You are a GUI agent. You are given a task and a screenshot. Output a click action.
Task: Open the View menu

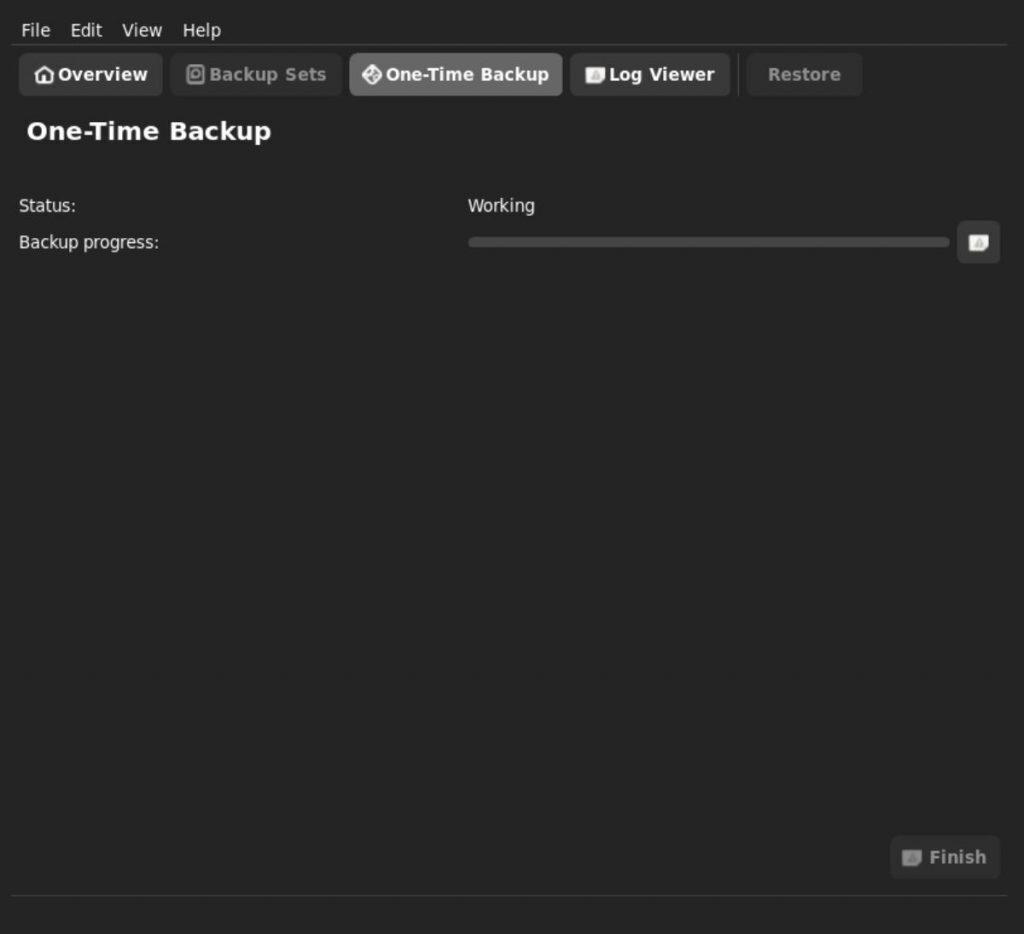point(141,30)
